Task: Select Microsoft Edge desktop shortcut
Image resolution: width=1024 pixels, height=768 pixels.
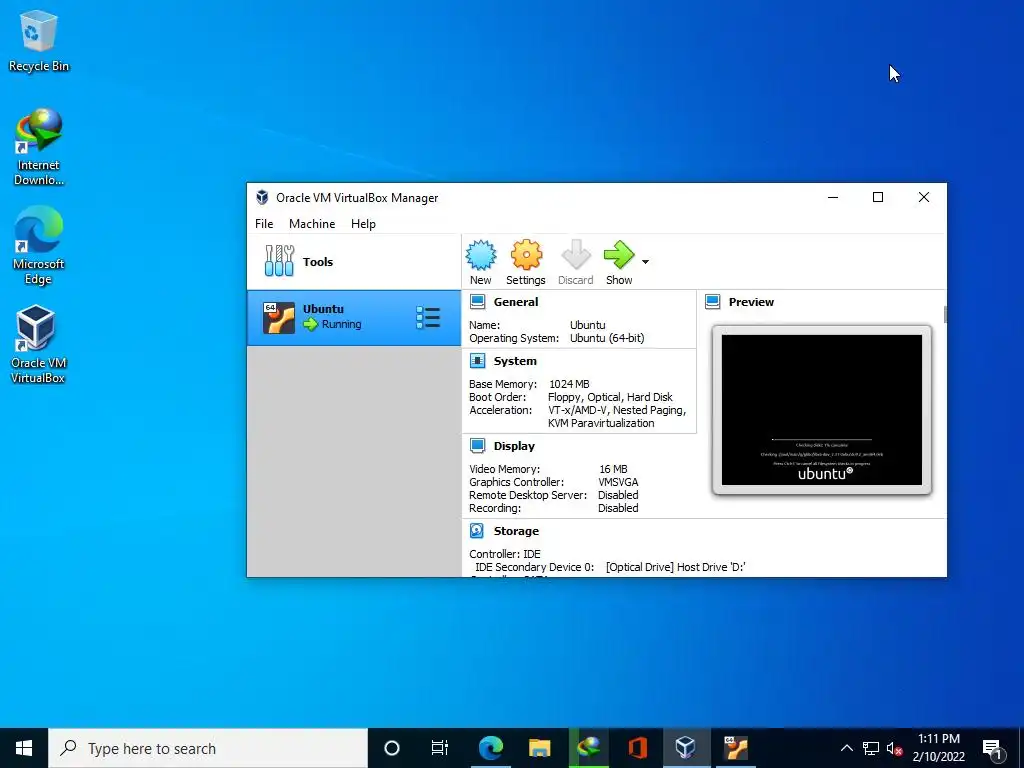Action: coord(39,246)
